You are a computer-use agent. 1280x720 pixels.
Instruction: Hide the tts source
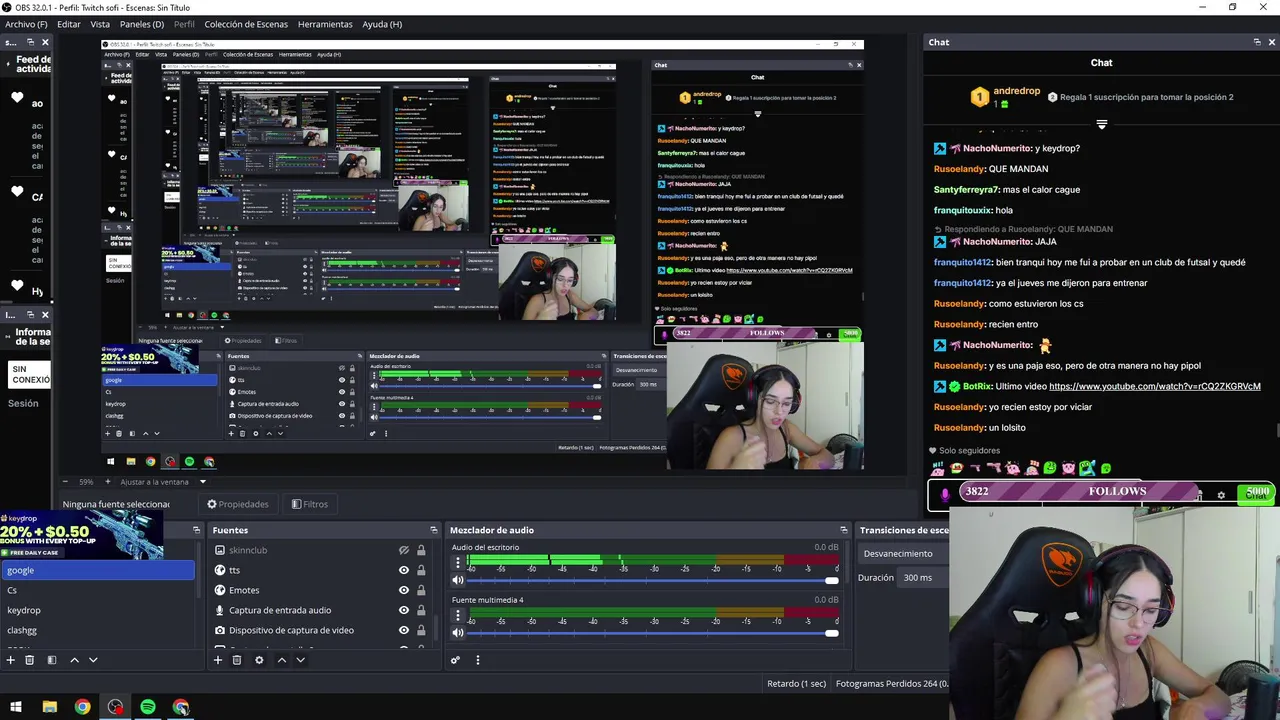pos(404,570)
